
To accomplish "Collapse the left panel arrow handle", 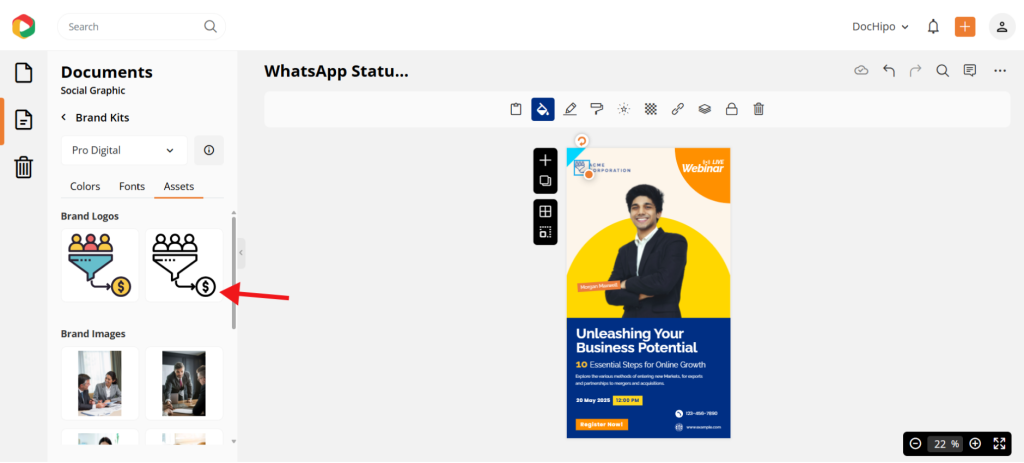I will (x=241, y=253).
